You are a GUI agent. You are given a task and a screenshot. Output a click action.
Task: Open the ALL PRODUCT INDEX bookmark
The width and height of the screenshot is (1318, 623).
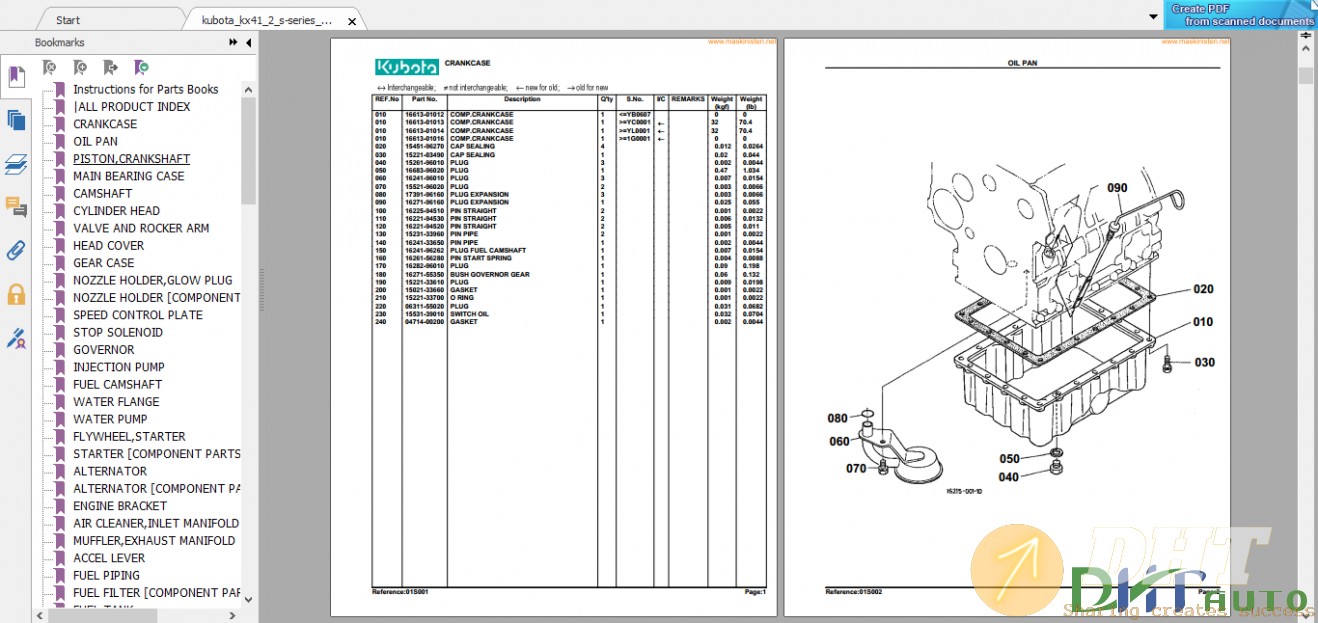click(x=131, y=107)
